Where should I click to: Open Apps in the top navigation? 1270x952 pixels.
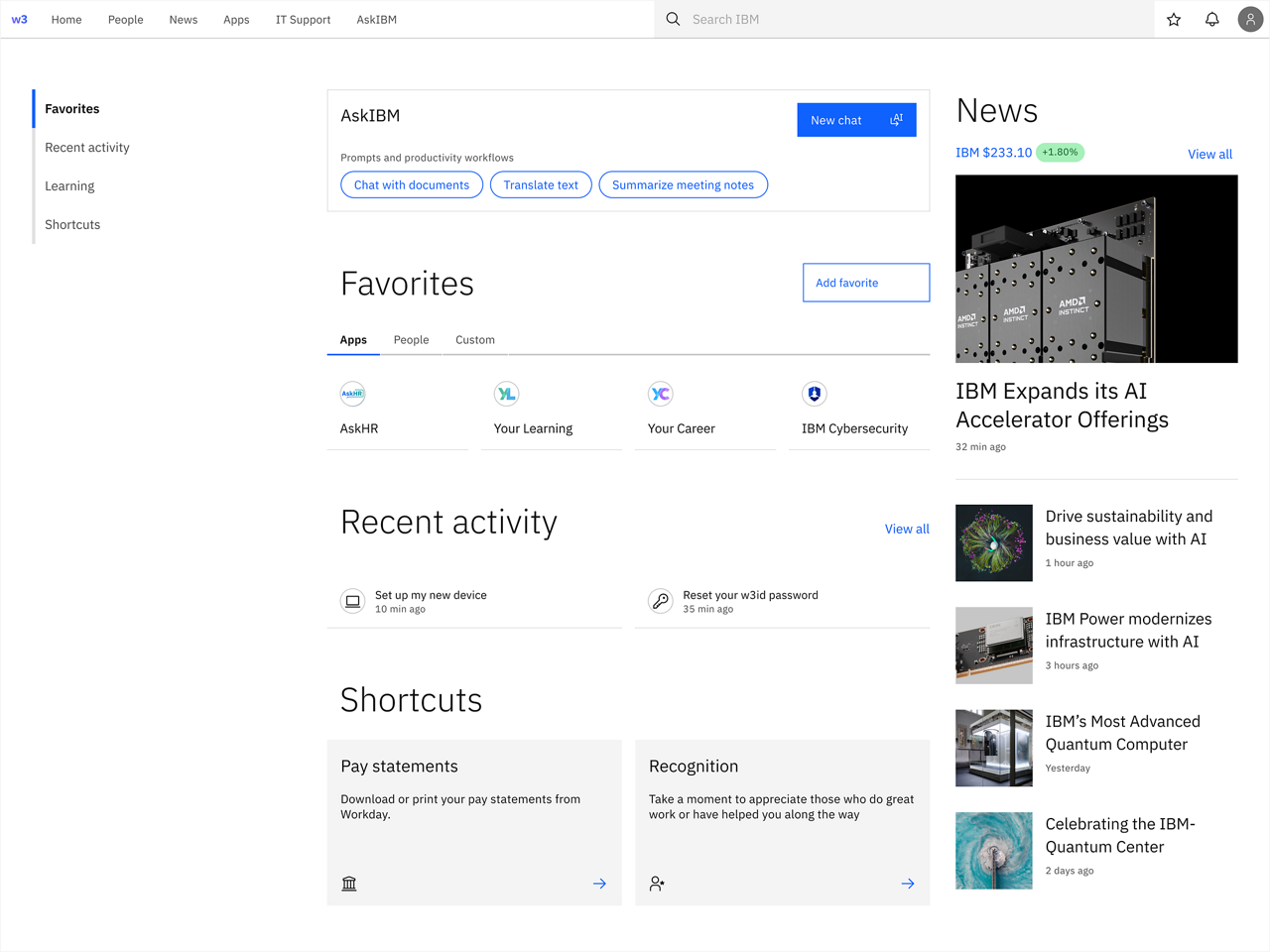[x=236, y=19]
